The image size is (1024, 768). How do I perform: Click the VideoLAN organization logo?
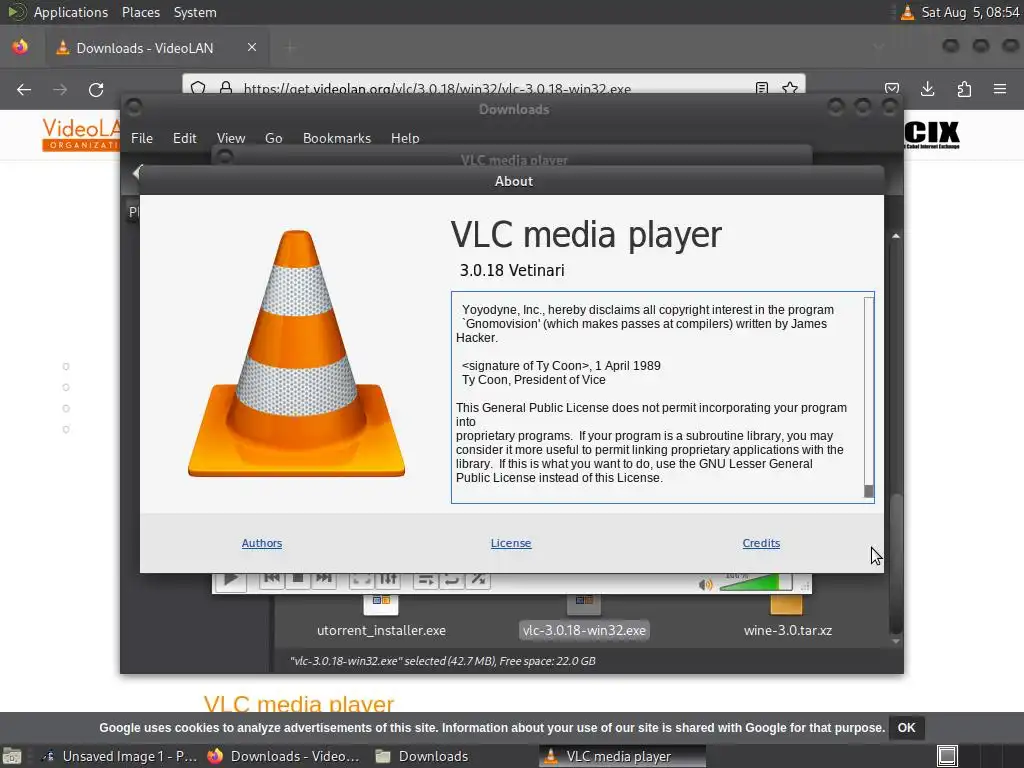(x=81, y=134)
